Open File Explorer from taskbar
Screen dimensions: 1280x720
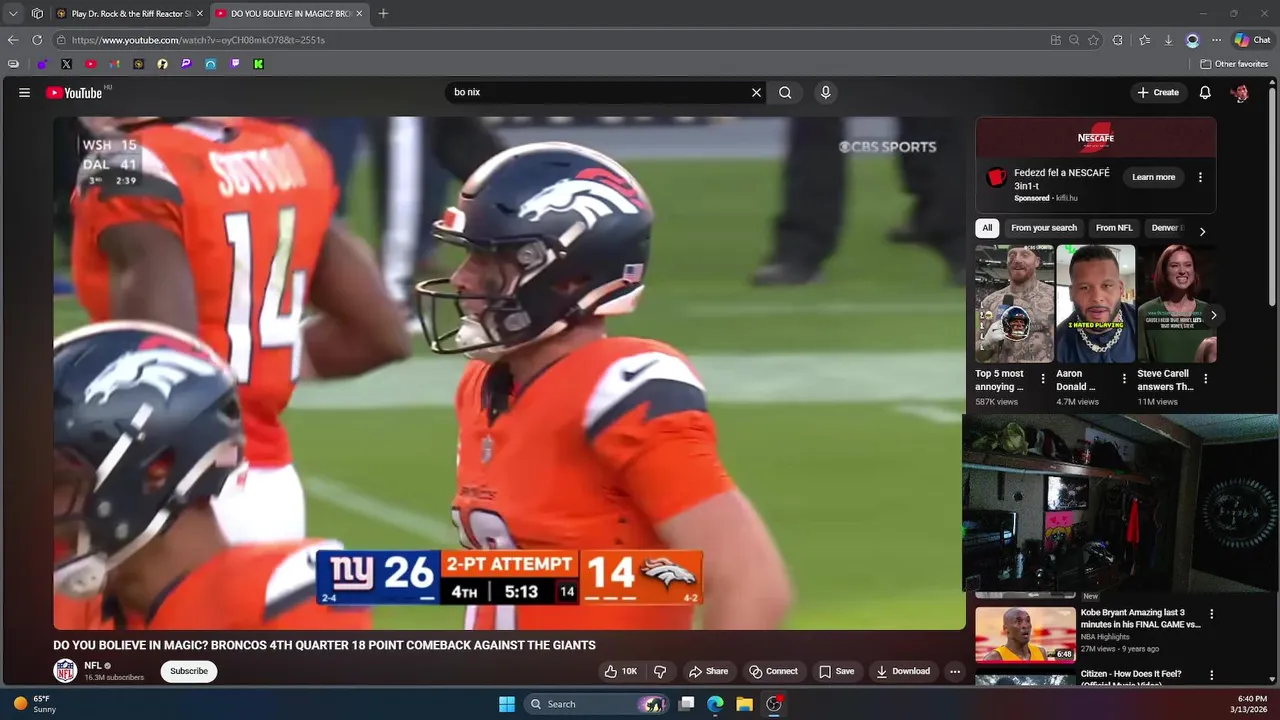[x=744, y=704]
